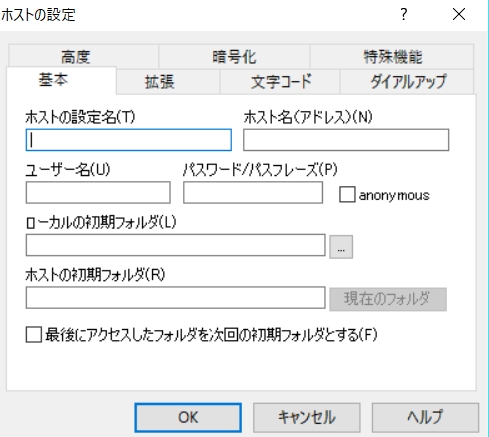
Task: Select the 特殊機能 tab
Action: coord(392,57)
